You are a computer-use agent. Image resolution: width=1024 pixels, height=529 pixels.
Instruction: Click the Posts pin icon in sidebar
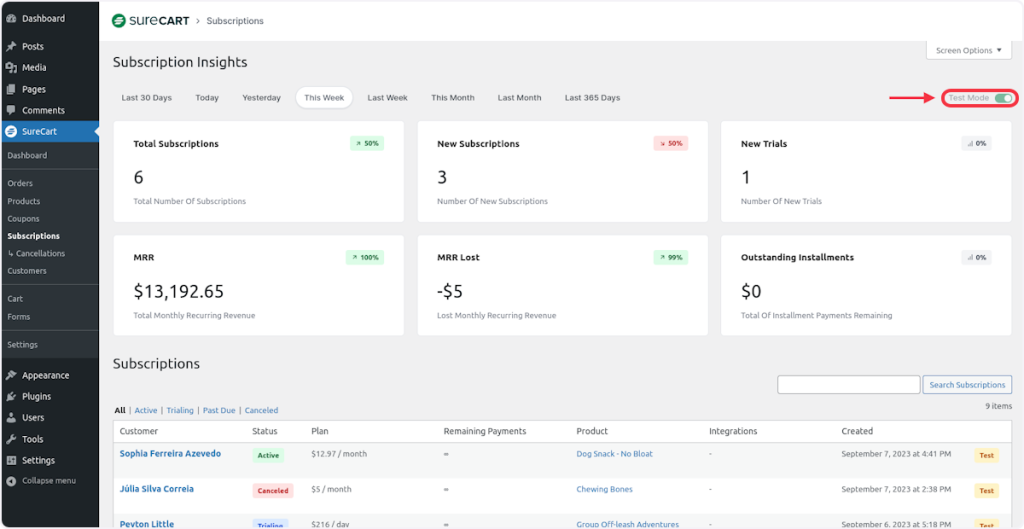11,47
